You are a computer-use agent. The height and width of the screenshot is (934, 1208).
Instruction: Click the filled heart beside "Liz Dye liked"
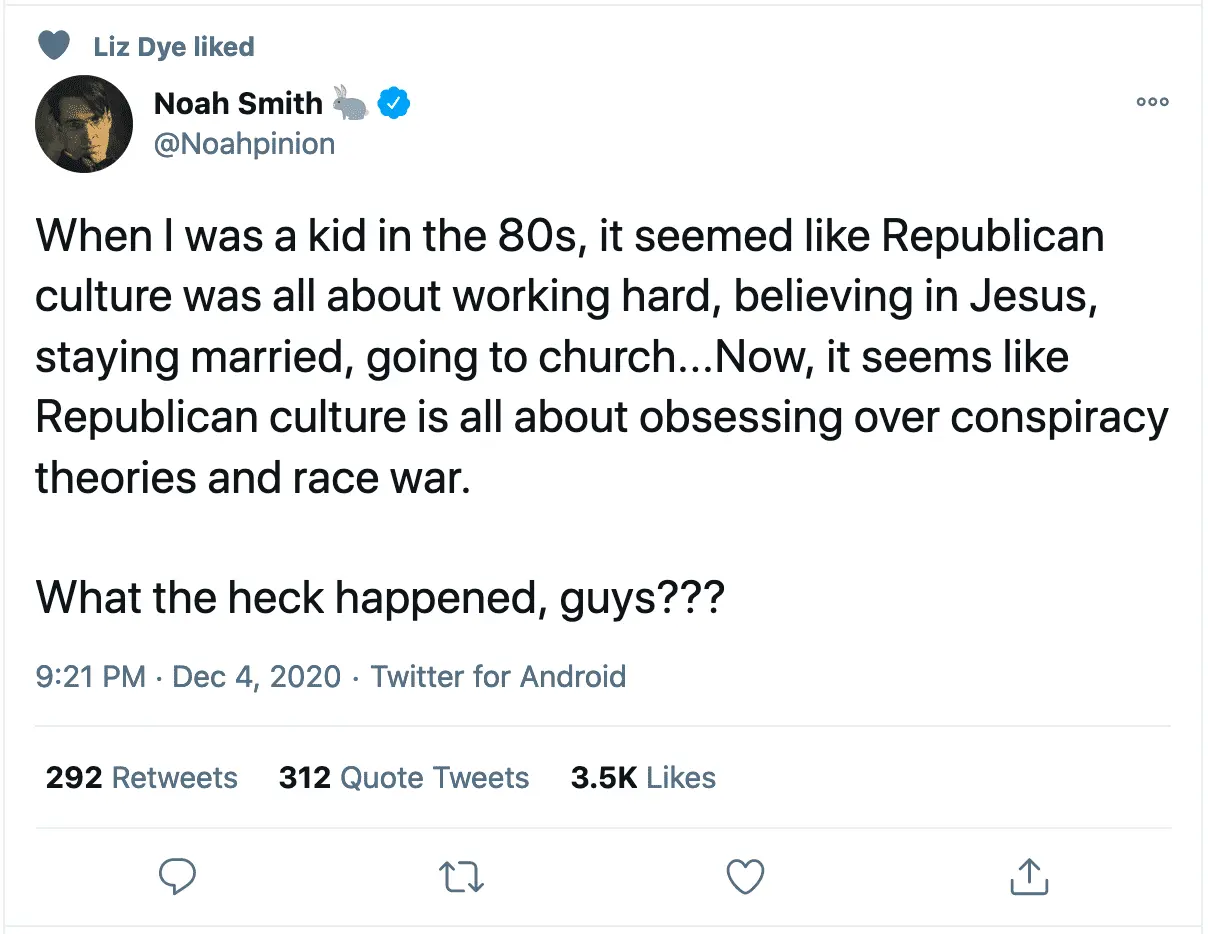tap(54, 46)
